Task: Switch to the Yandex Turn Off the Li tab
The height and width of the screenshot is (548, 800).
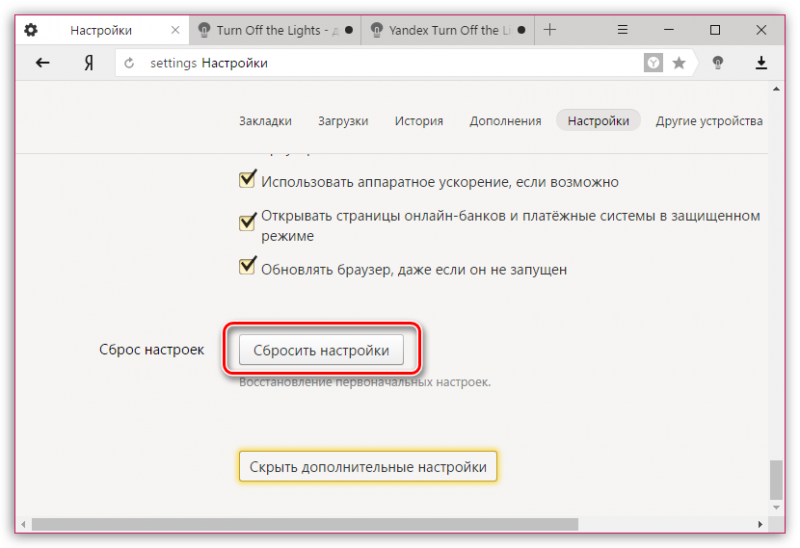Action: (x=448, y=30)
